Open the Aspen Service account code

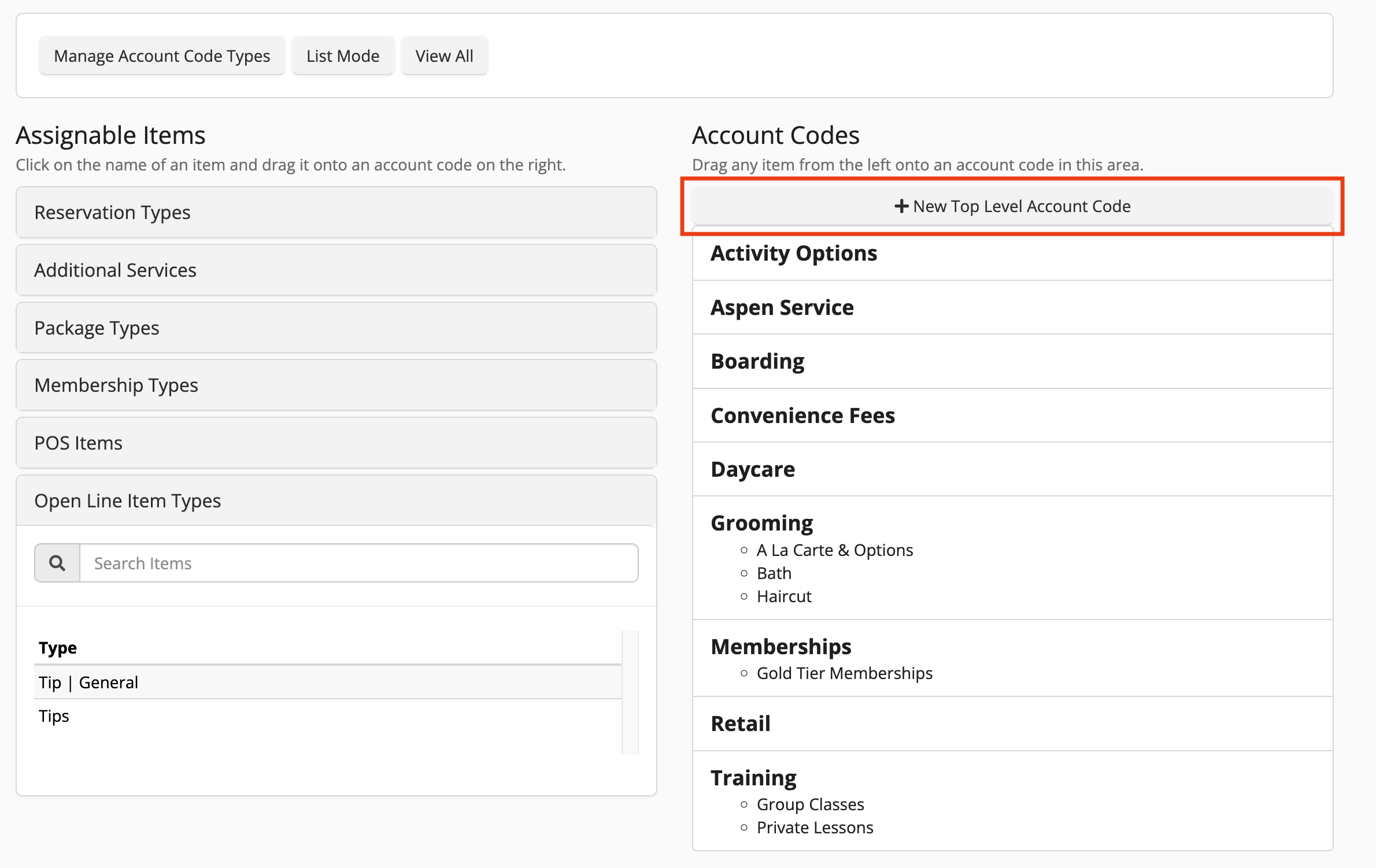pyautogui.click(x=782, y=307)
